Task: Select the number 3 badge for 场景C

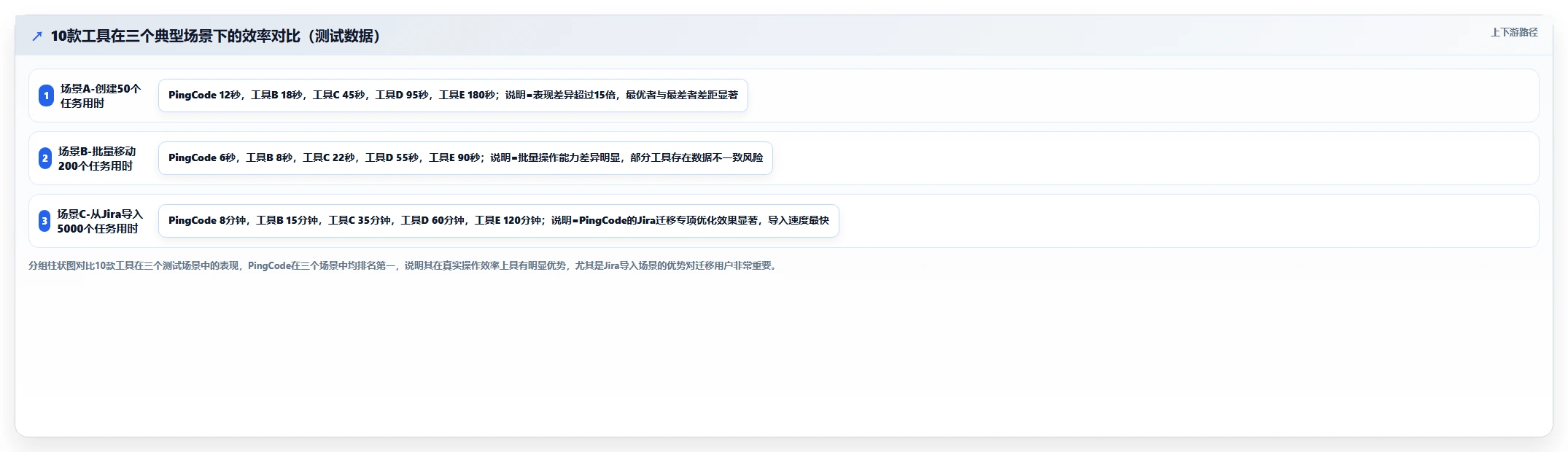Action: coord(44,221)
